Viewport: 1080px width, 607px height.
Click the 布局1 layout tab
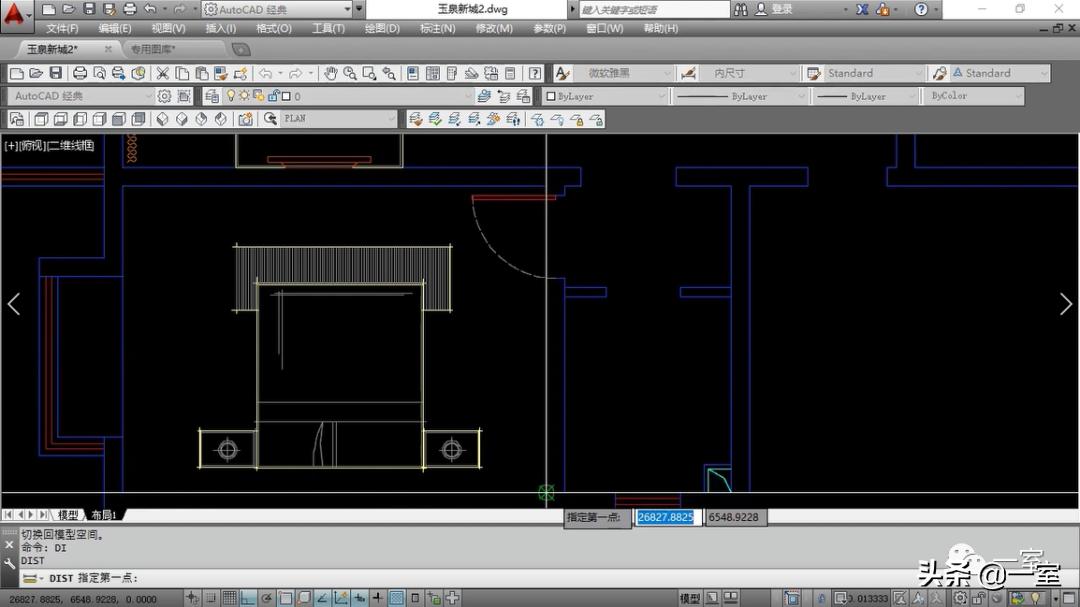104,515
